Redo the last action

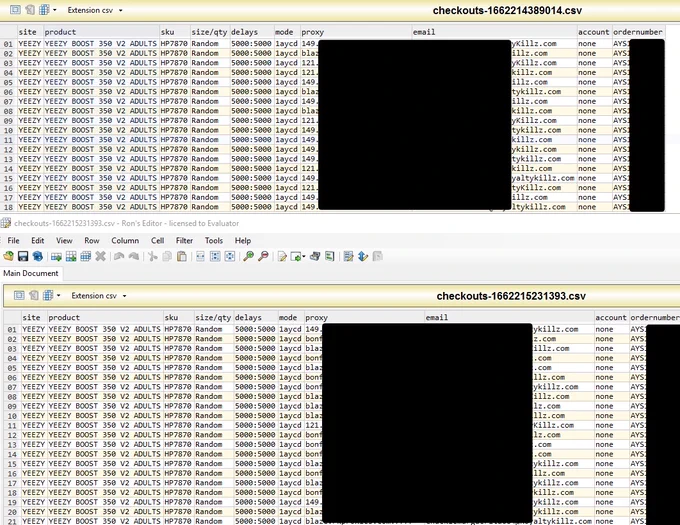pyautogui.click(x=134, y=256)
